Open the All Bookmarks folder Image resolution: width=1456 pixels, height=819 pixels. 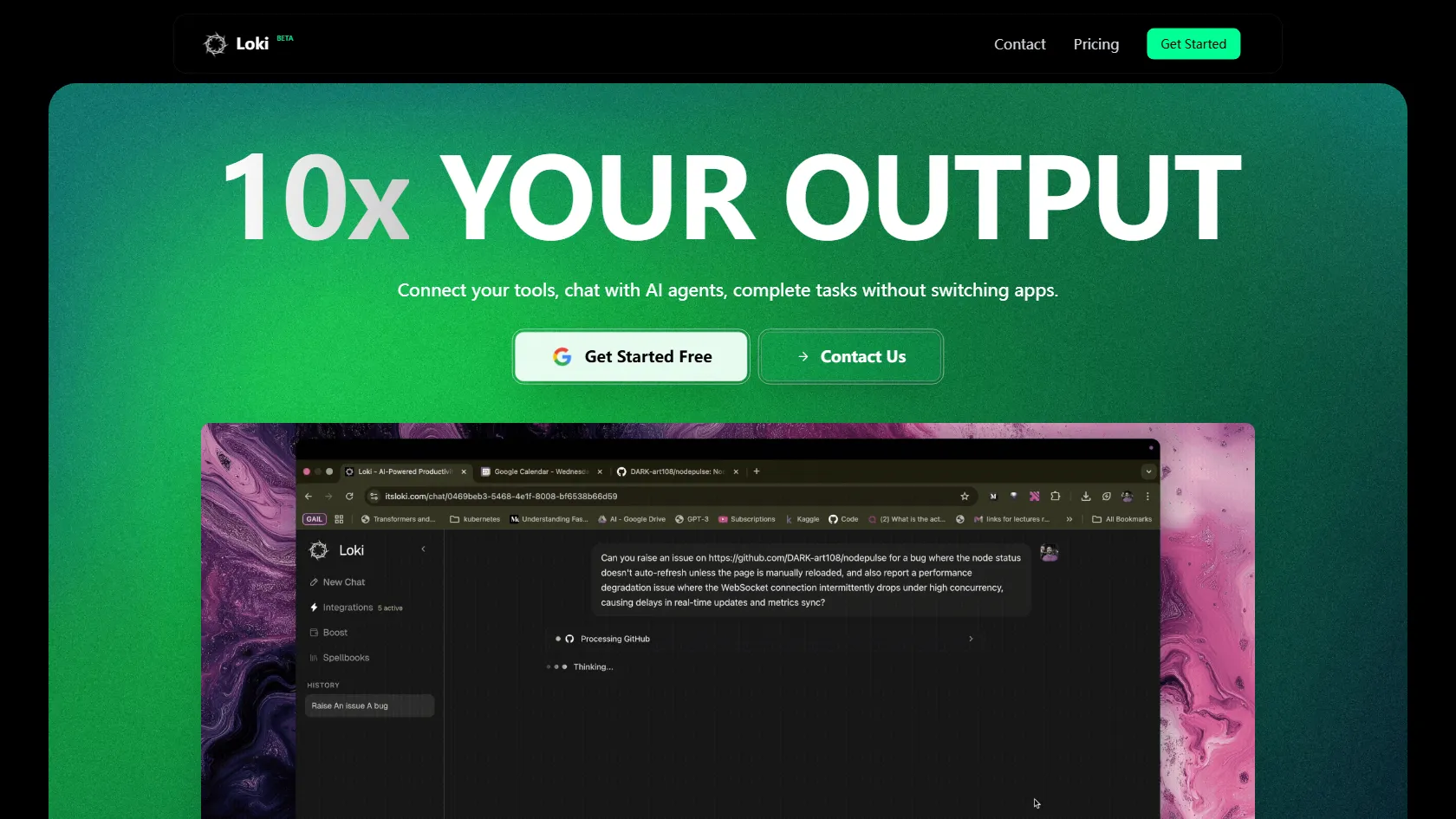click(x=1122, y=519)
